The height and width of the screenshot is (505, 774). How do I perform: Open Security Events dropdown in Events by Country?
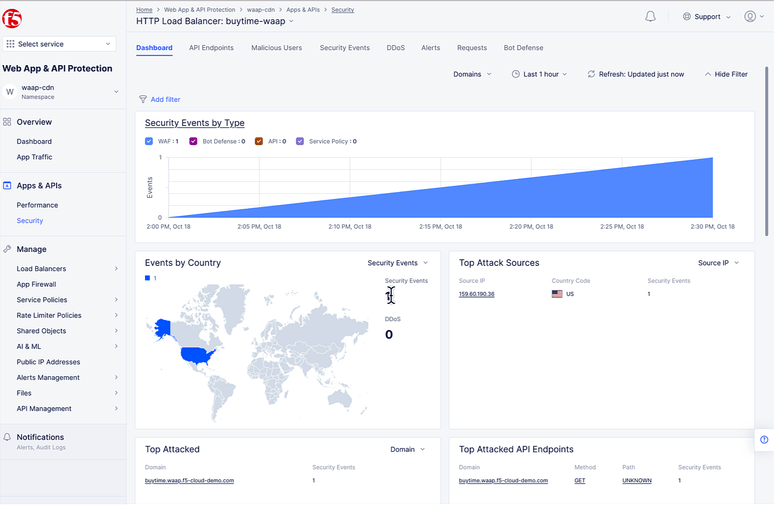pos(397,263)
